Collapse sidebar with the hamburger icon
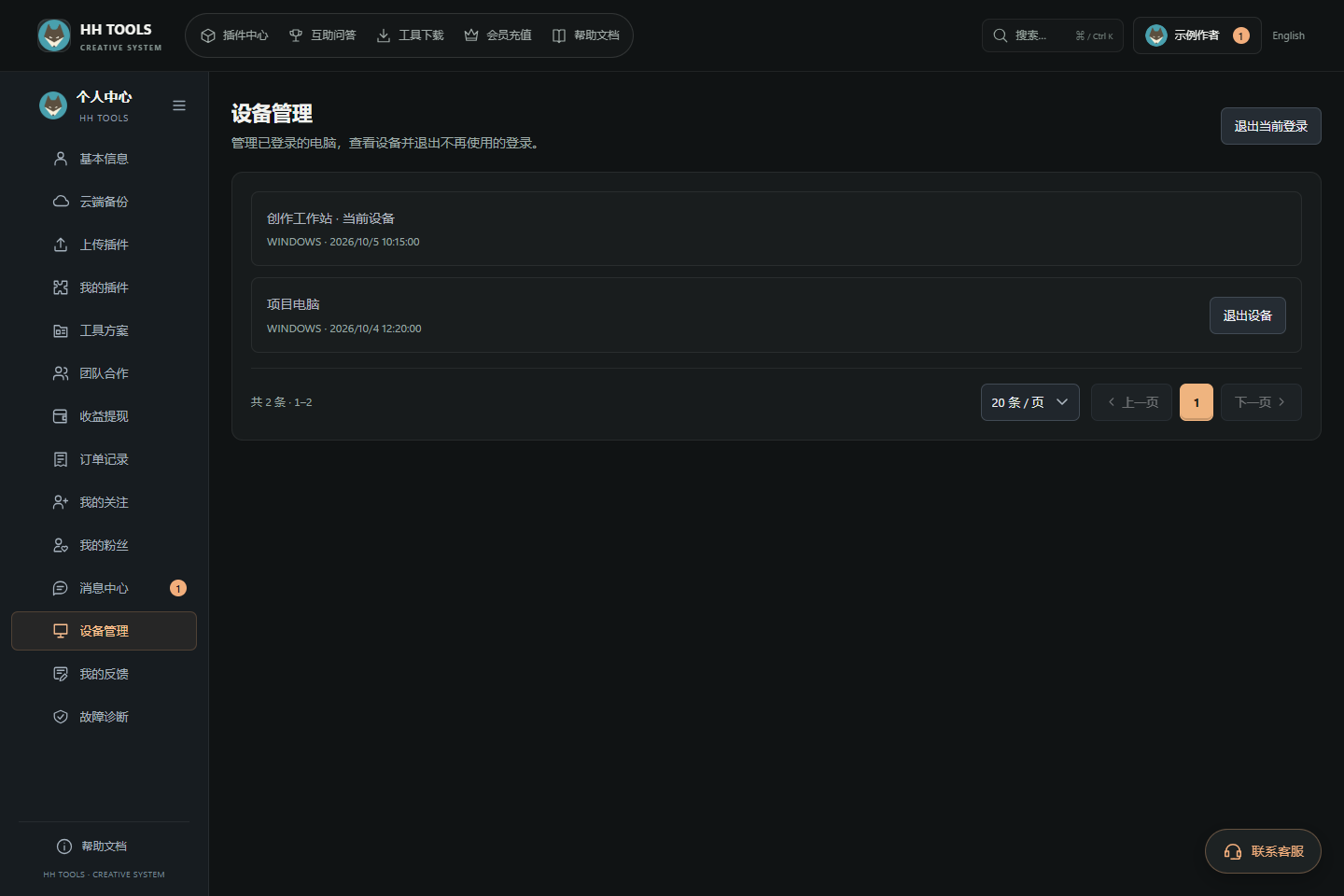 [179, 105]
